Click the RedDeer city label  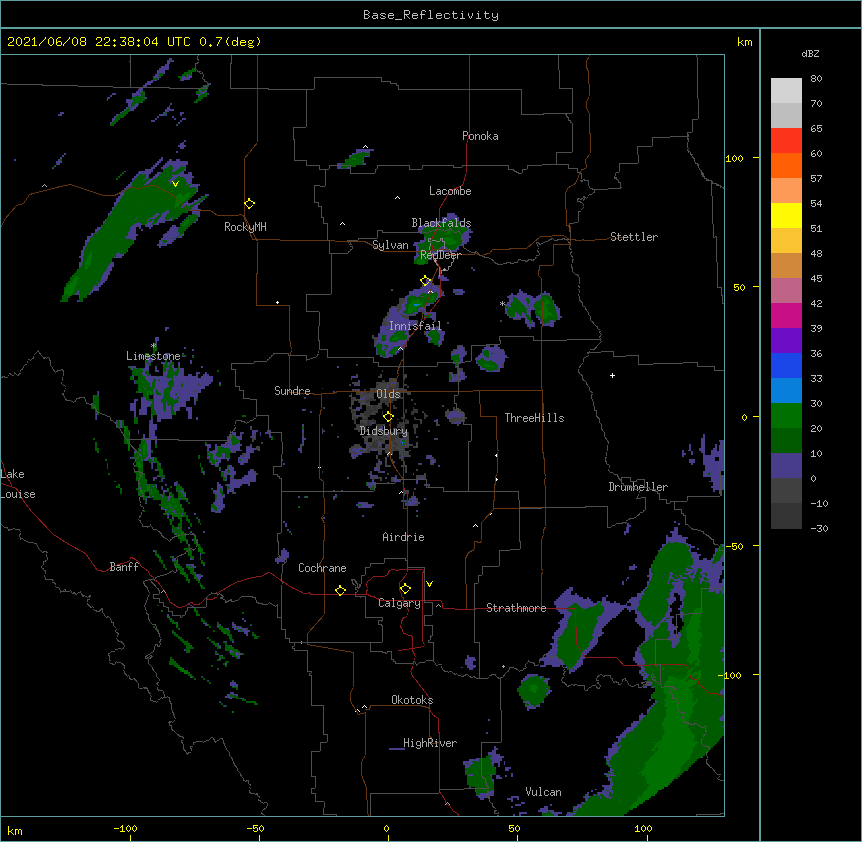pos(440,255)
